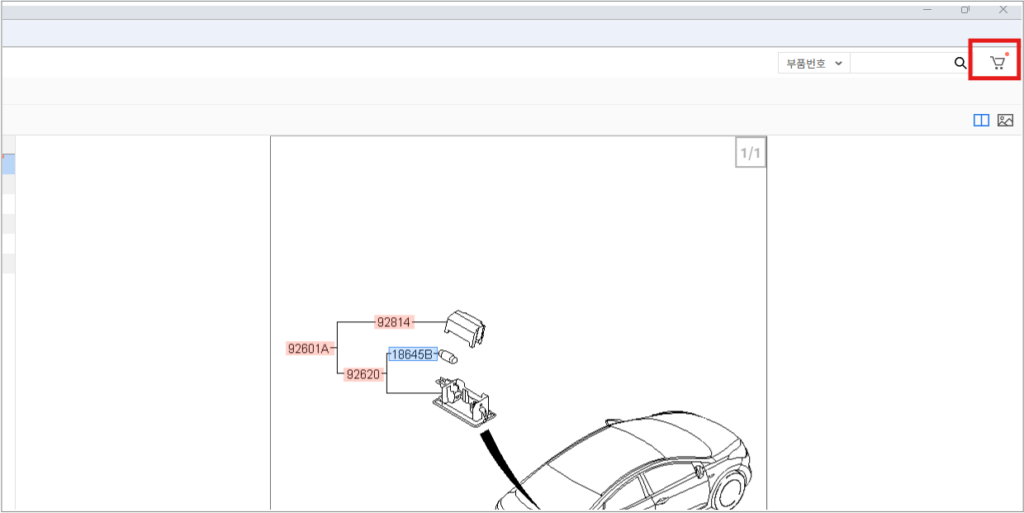Select highlighted part label 18645B
1024x513 pixels.
pos(412,354)
